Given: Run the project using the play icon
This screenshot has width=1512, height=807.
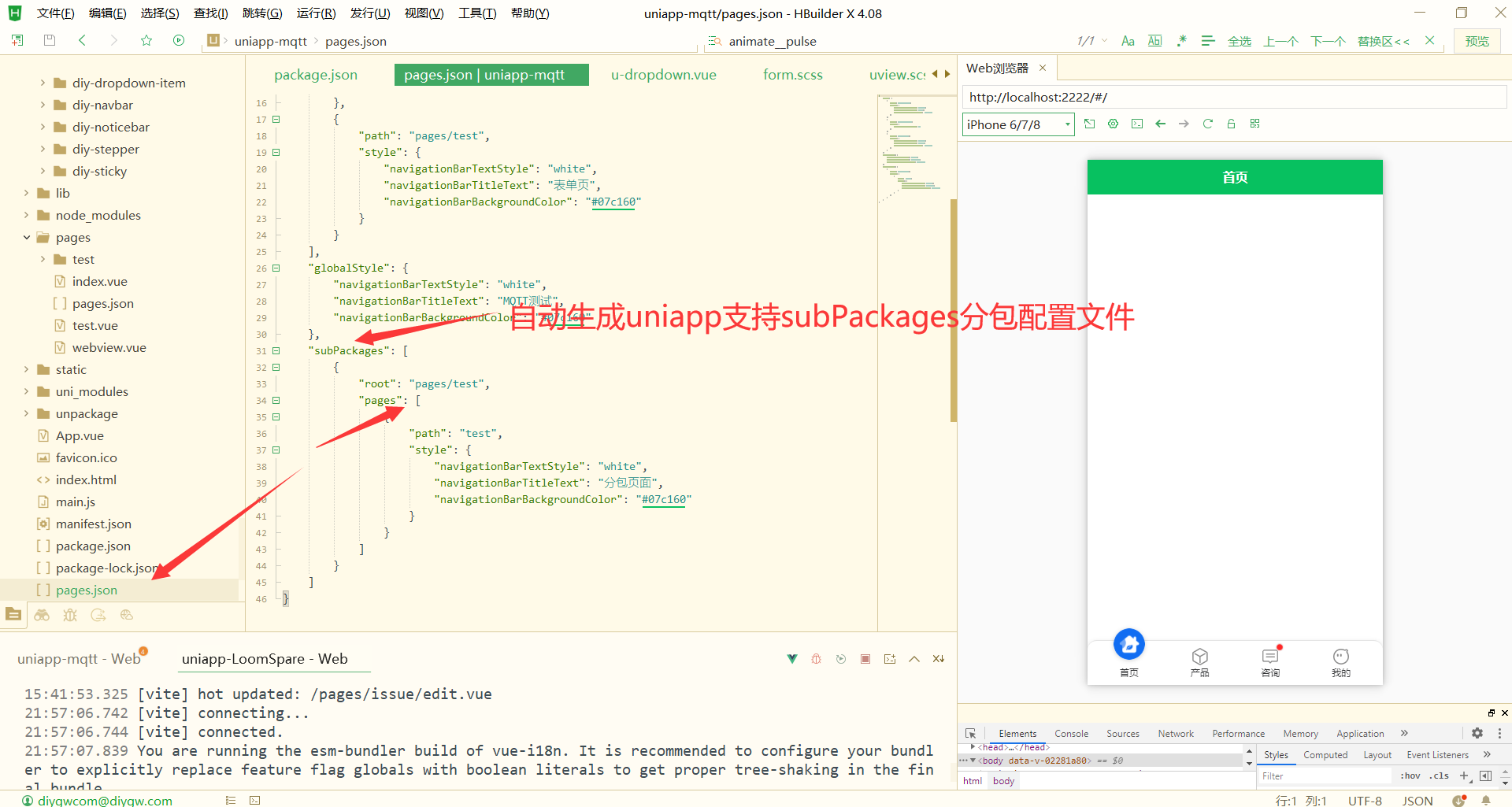Looking at the screenshot, I should coord(179,40).
